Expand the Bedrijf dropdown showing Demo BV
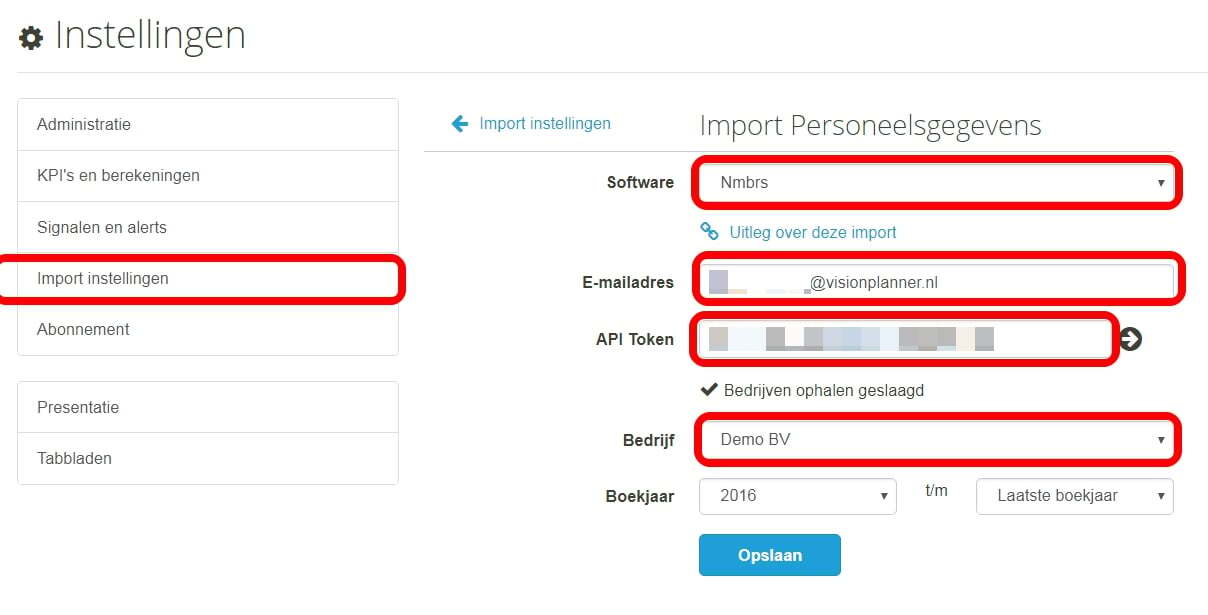This screenshot has height=615, width=1208. [936, 439]
